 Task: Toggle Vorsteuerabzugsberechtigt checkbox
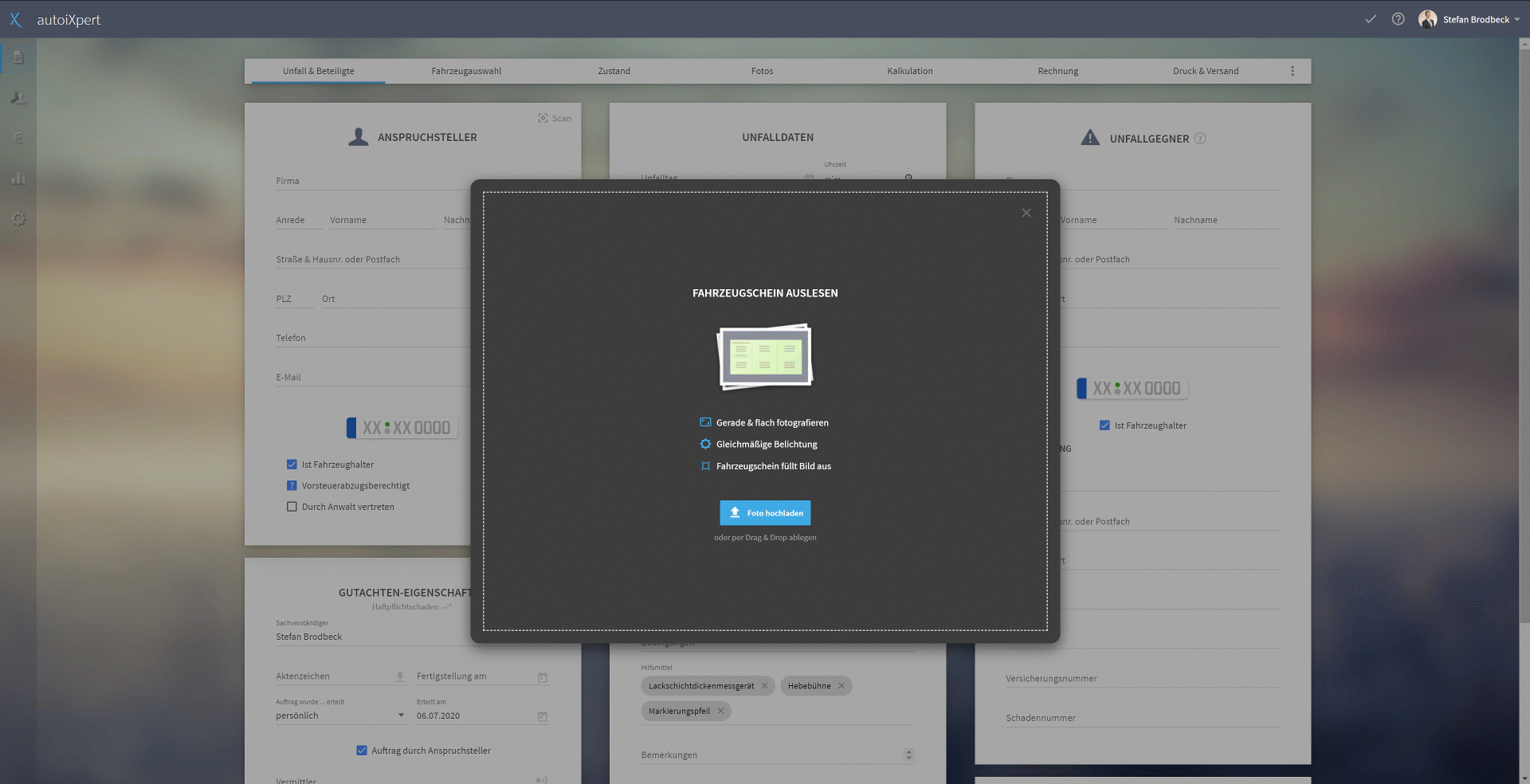pos(292,485)
